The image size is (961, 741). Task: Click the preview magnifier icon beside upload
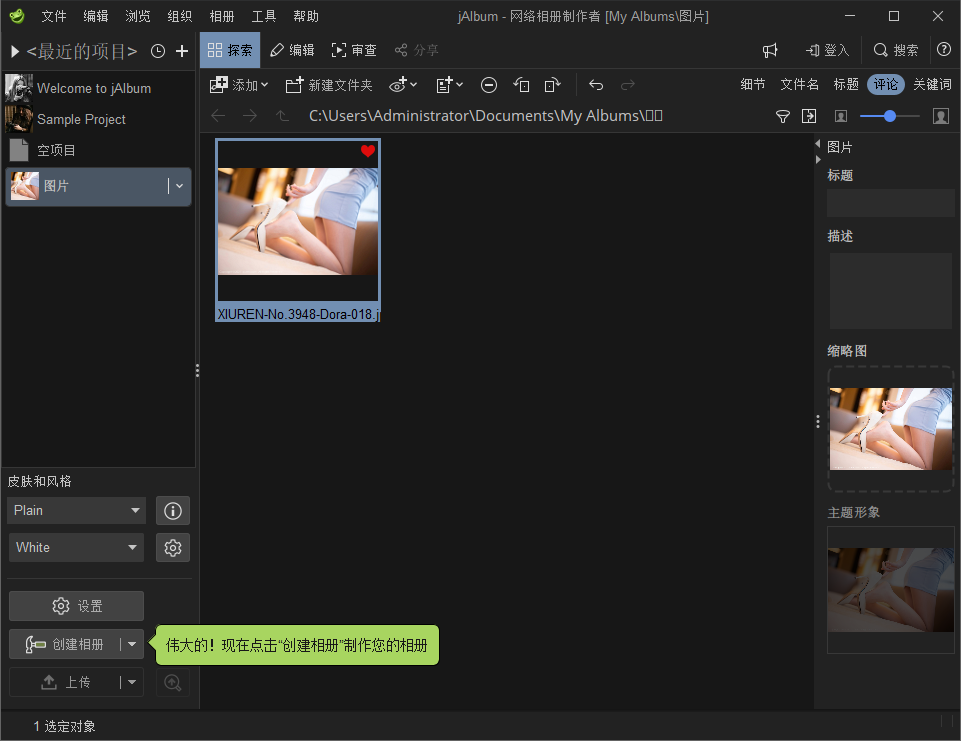click(x=173, y=682)
